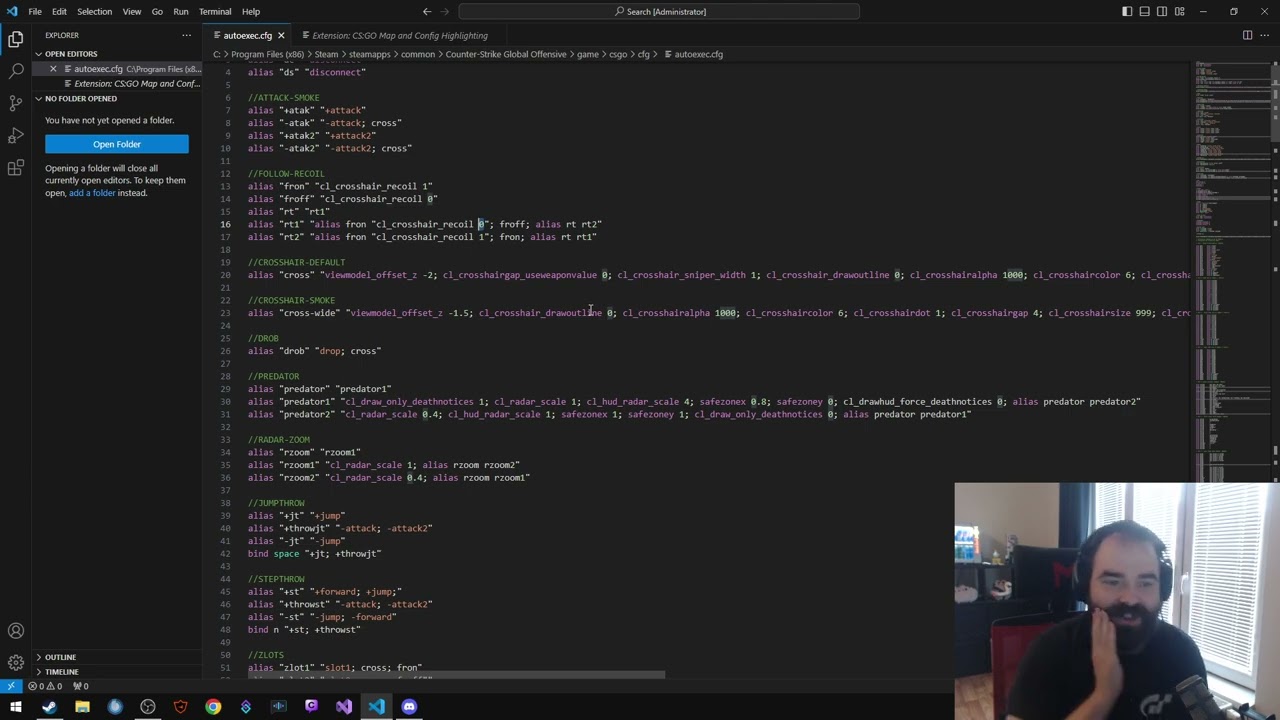Go back using the navigation arrow

[x=427, y=12]
